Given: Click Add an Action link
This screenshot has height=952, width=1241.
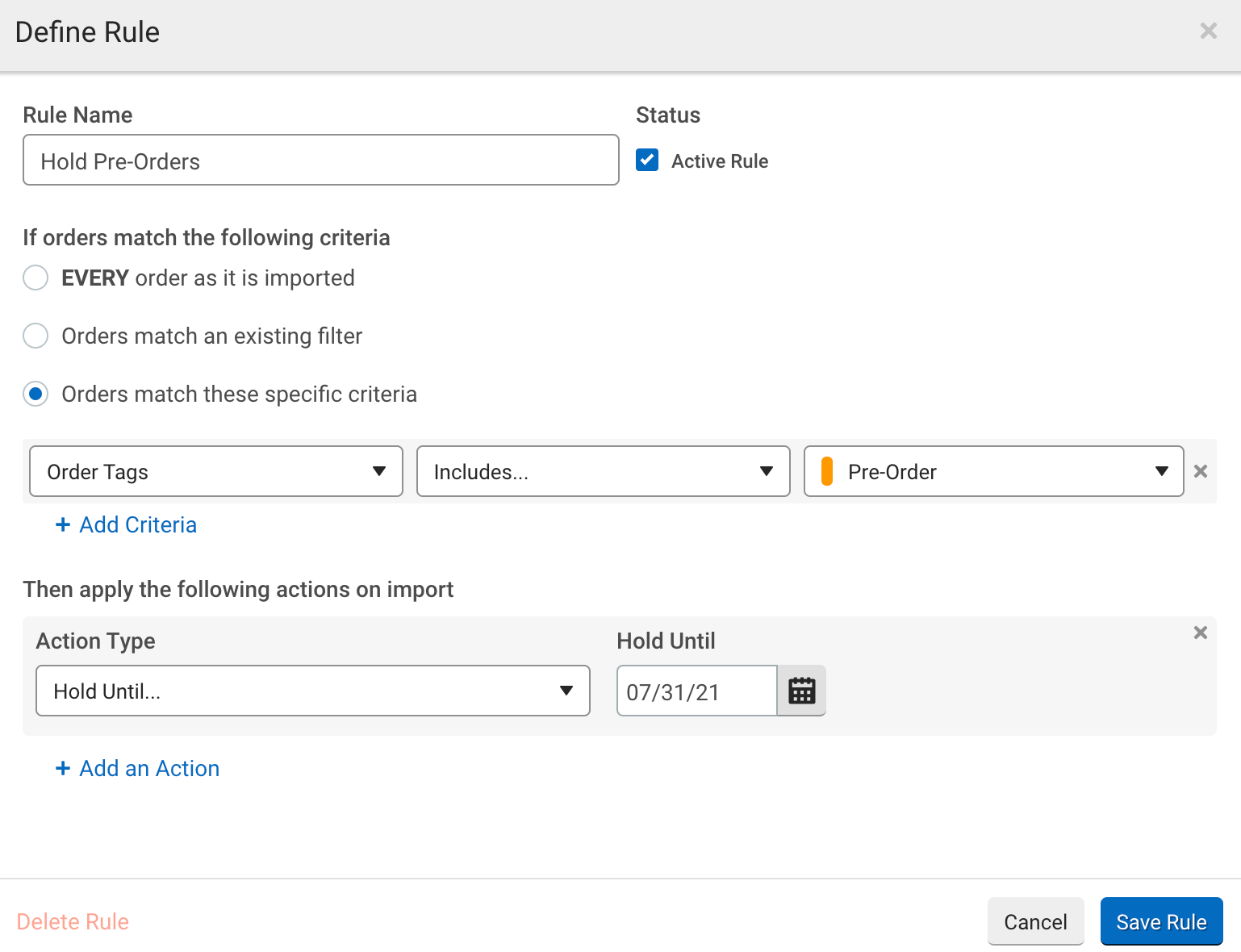Looking at the screenshot, I should pos(137,768).
